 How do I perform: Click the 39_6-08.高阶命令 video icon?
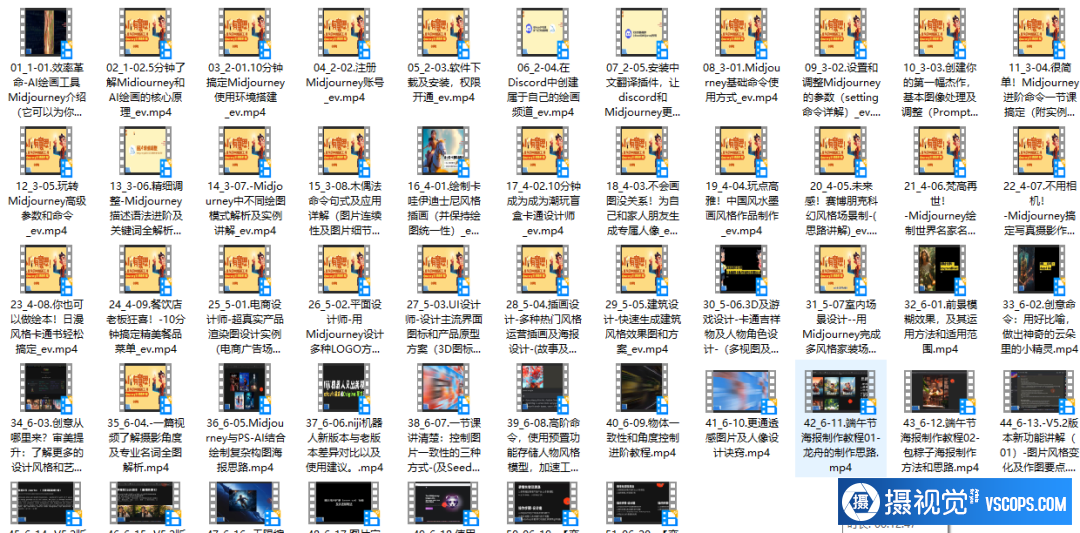(x=543, y=387)
